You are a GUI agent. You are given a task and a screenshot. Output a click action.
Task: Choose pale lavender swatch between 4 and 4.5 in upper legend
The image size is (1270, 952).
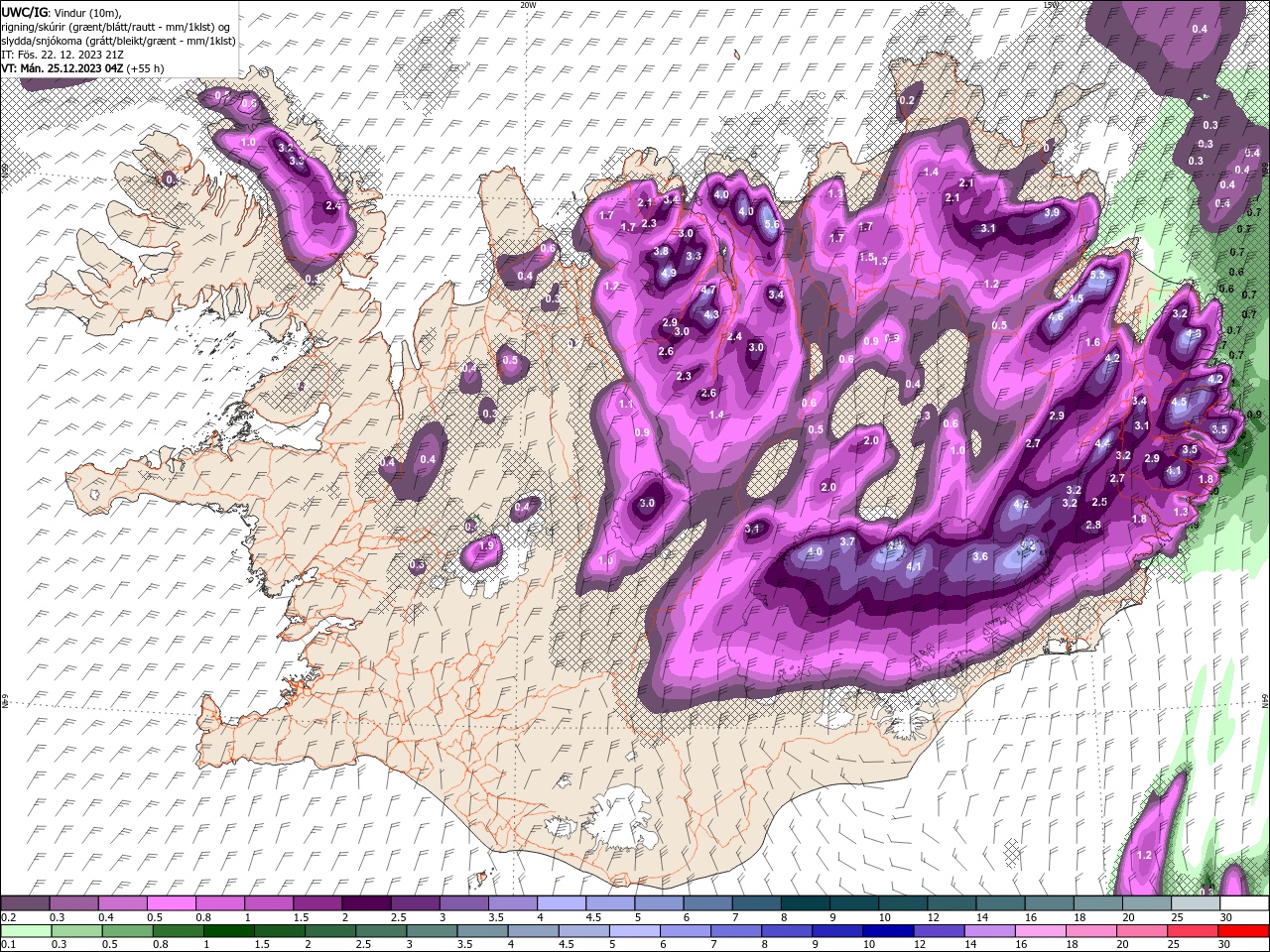tap(563, 903)
